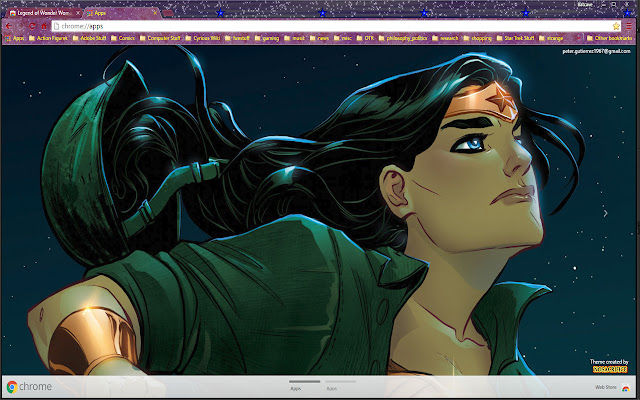Select the second, dimmed Apps page indicator
Image resolution: width=640 pixels, height=400 pixels.
point(340,385)
